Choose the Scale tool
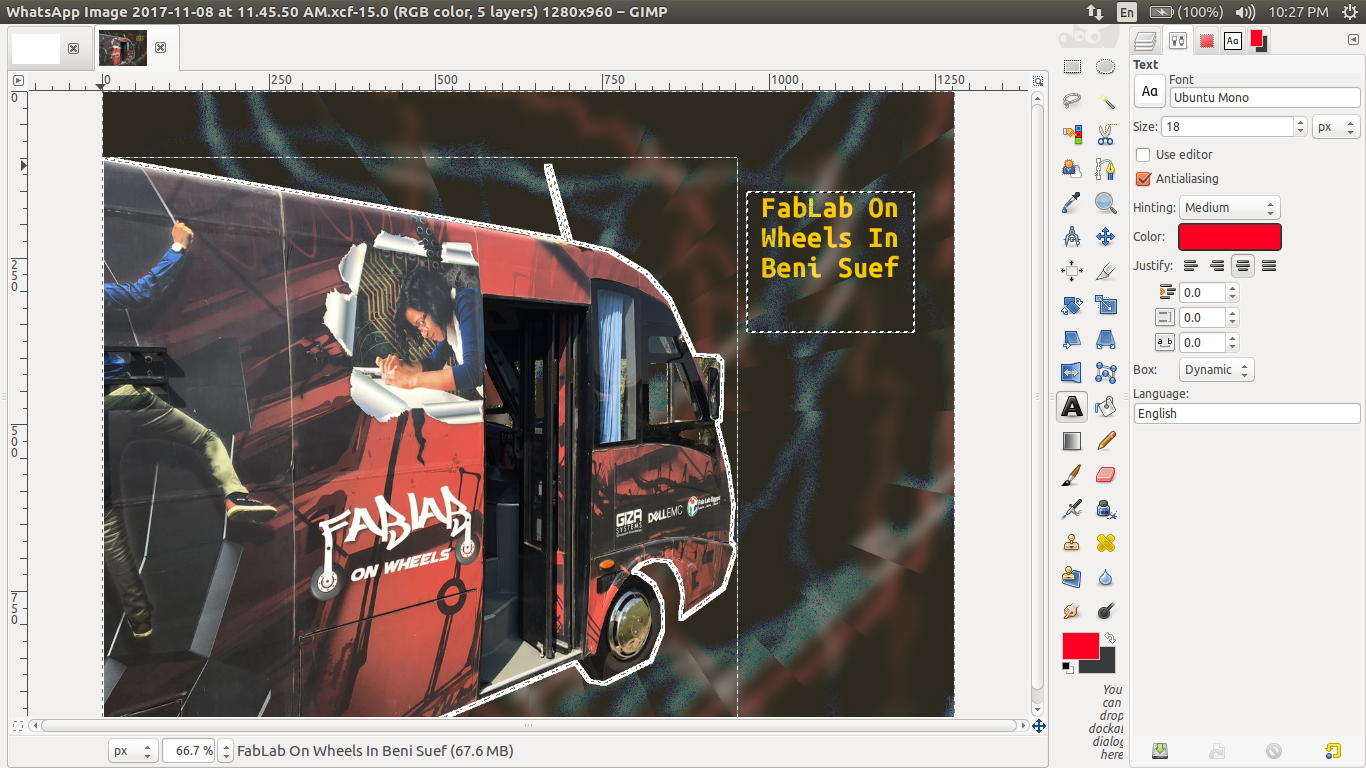 coord(1105,305)
